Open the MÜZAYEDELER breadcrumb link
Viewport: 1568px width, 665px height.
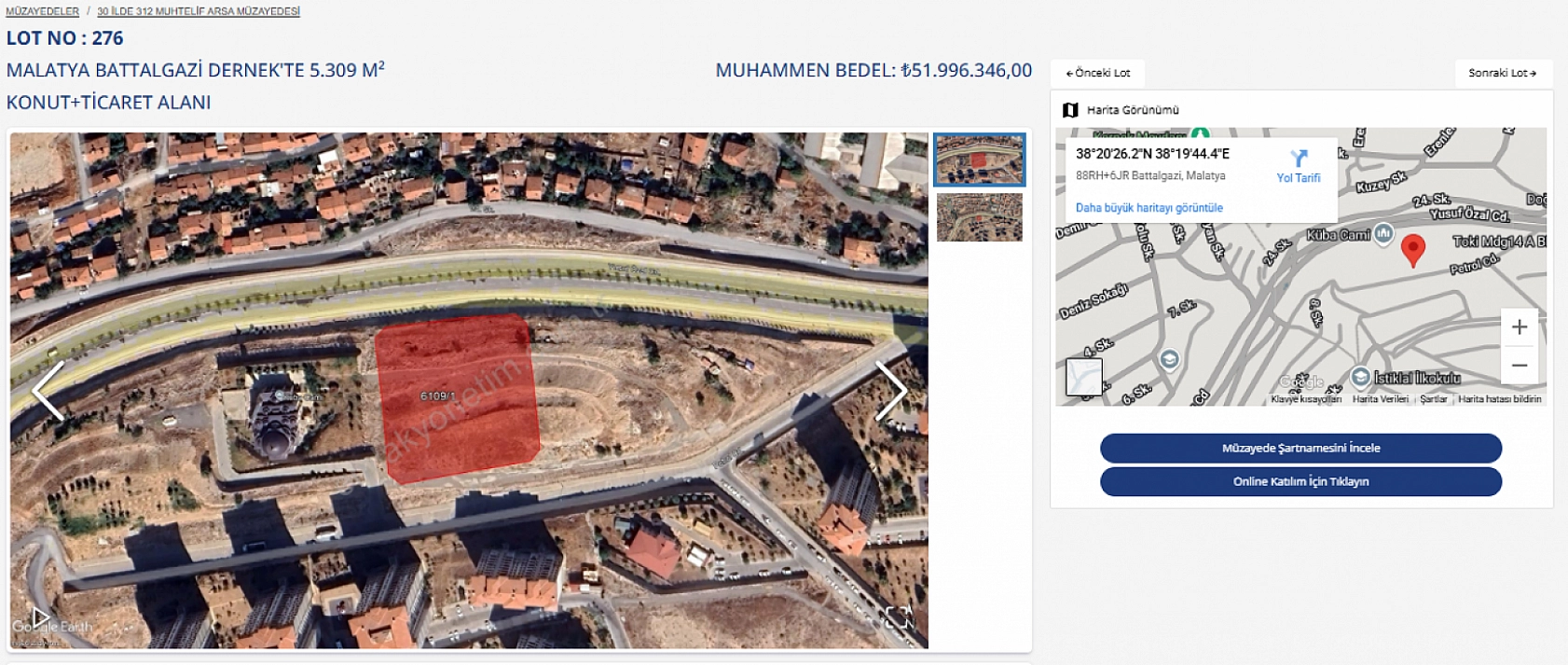point(42,11)
